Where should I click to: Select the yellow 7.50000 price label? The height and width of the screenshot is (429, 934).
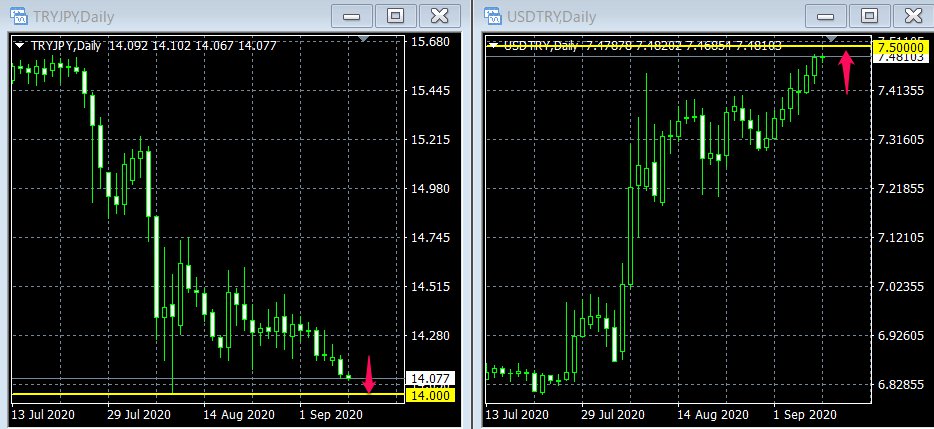pos(899,47)
